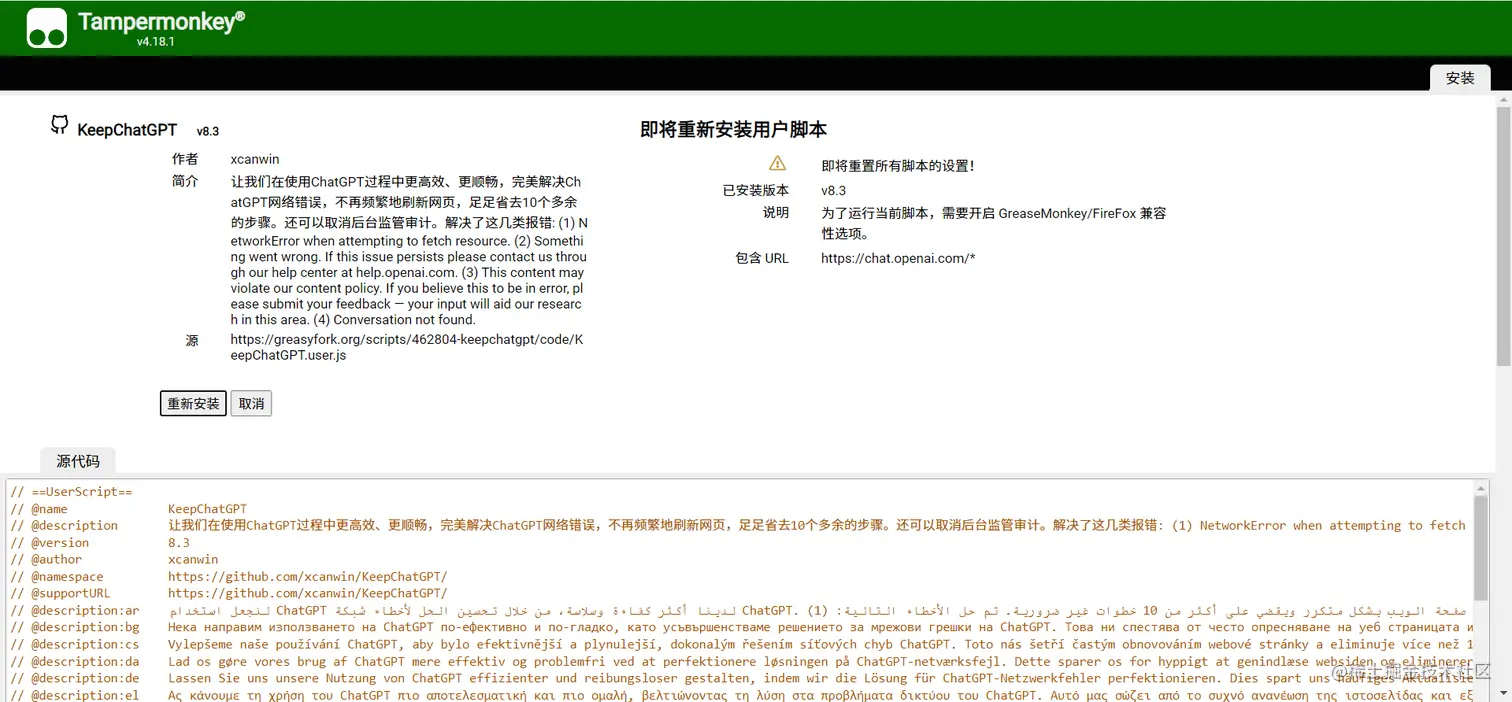Click the @description:da line

[741, 662]
